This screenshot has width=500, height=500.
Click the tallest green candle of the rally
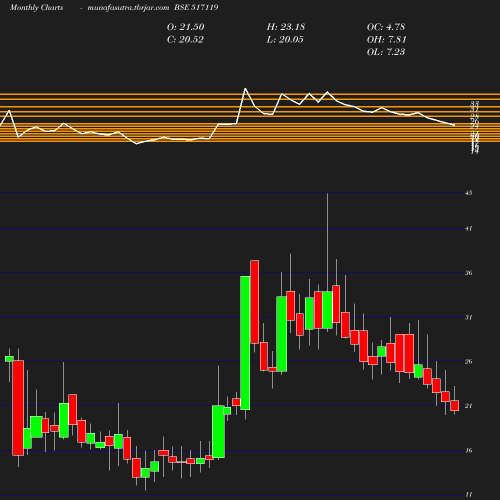(245, 343)
